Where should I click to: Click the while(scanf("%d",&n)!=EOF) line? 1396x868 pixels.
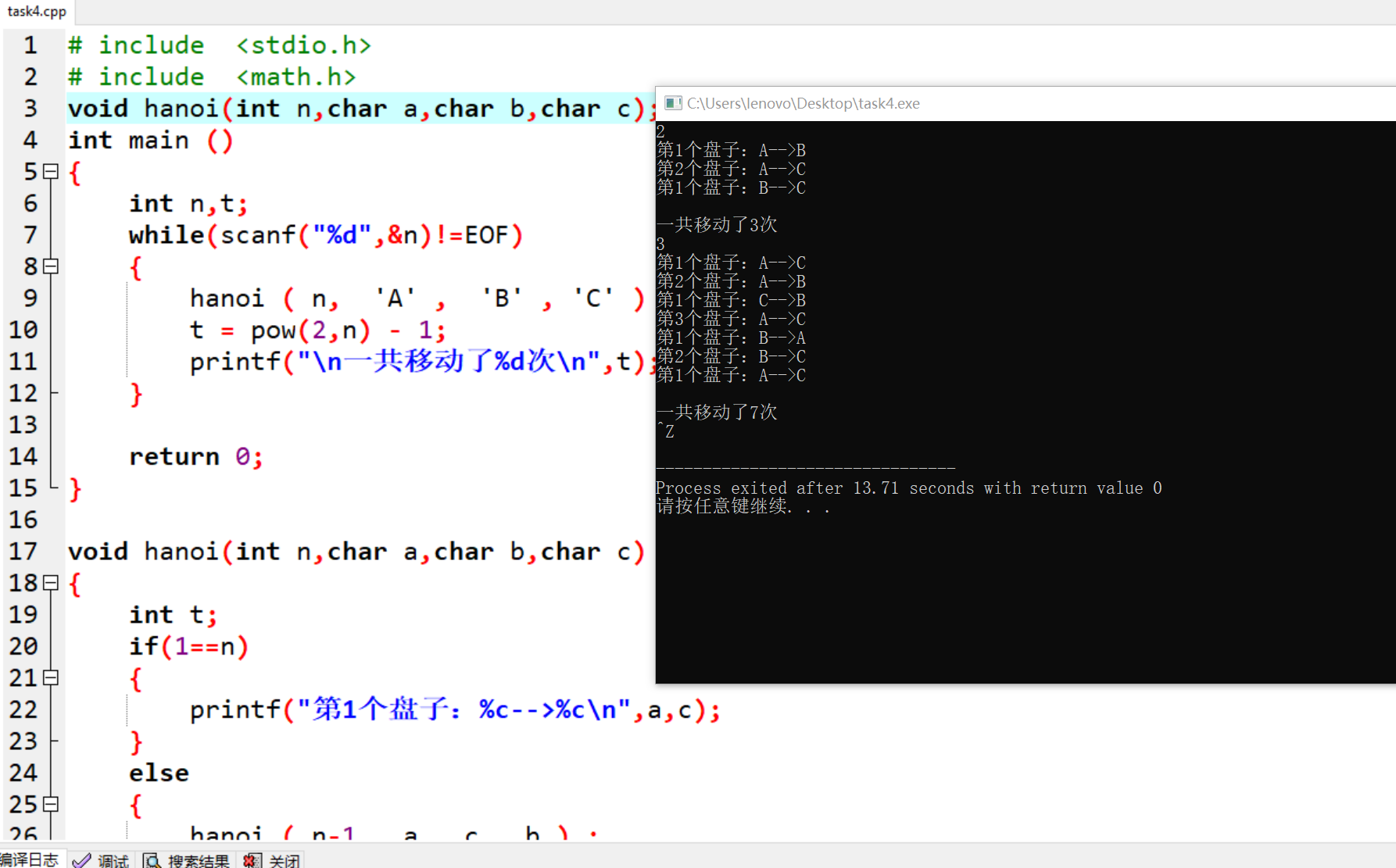pos(326,235)
